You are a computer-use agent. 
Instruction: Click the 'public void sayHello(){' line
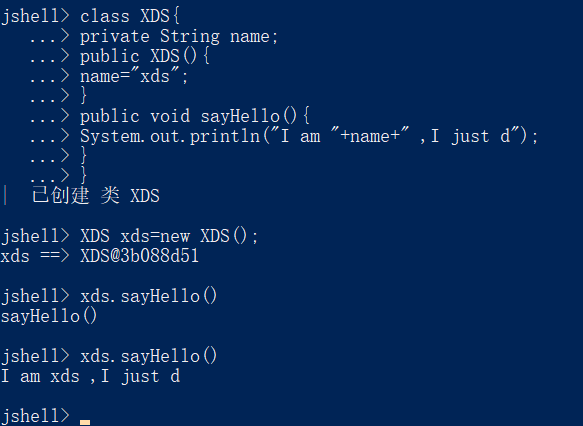(x=194, y=116)
